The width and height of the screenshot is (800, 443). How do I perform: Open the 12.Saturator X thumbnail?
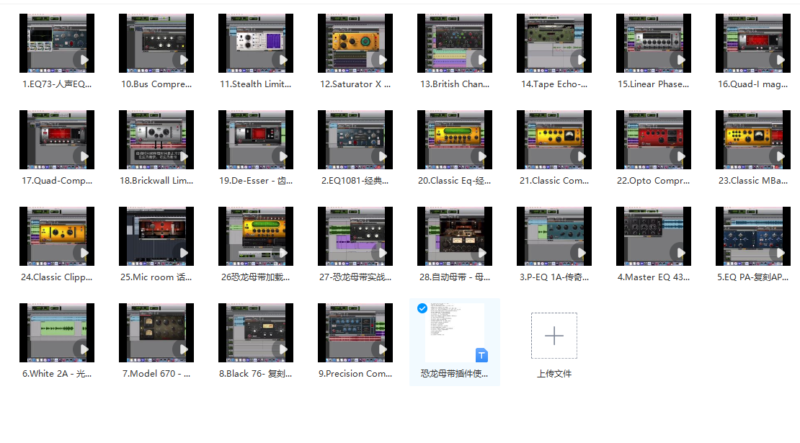[x=356, y=42]
